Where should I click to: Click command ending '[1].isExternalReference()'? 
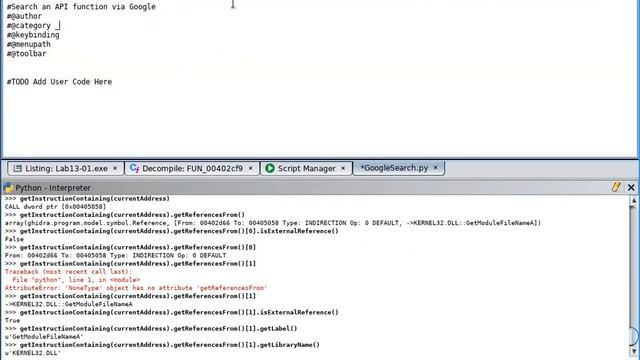[x=172, y=312]
